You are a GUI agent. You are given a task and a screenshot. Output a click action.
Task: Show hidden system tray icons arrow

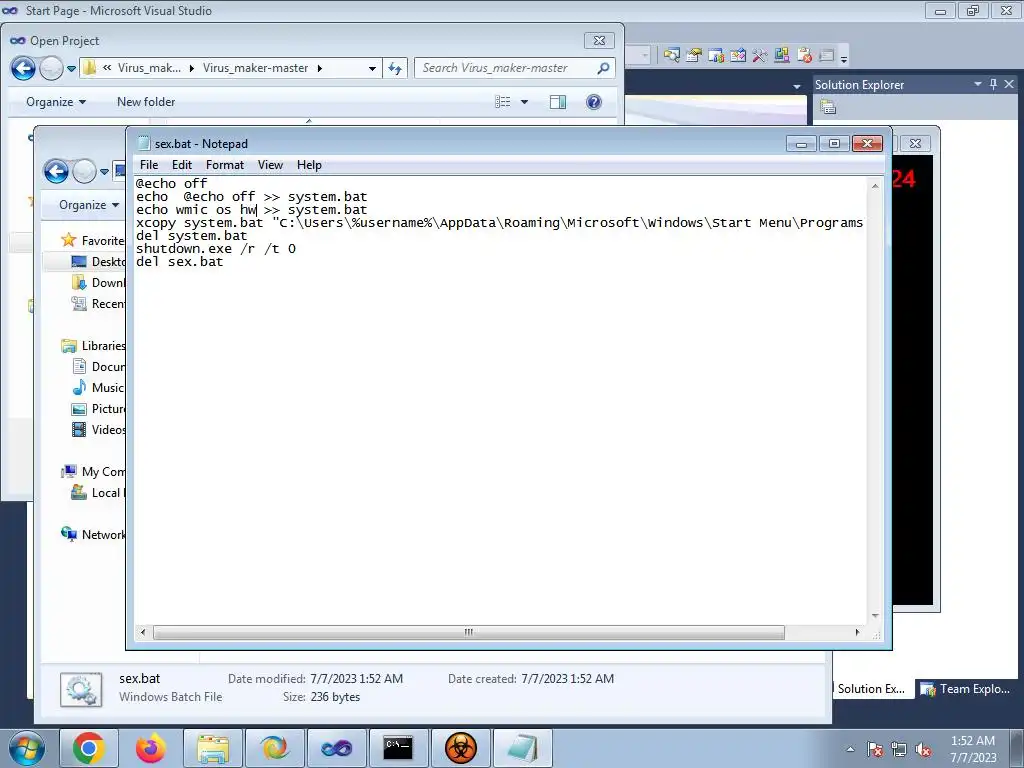tap(850, 749)
